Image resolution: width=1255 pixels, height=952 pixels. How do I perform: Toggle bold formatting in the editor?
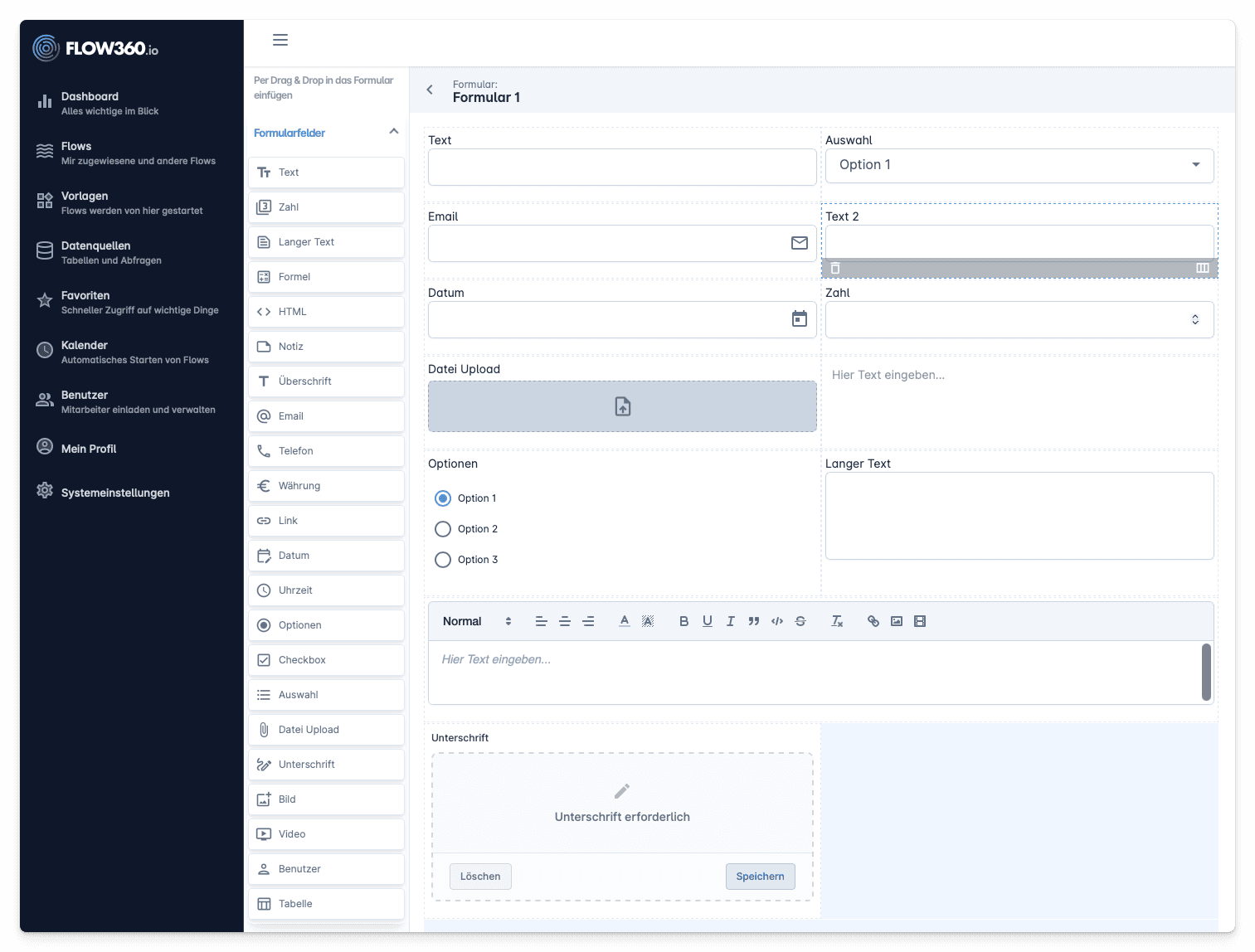tap(683, 621)
